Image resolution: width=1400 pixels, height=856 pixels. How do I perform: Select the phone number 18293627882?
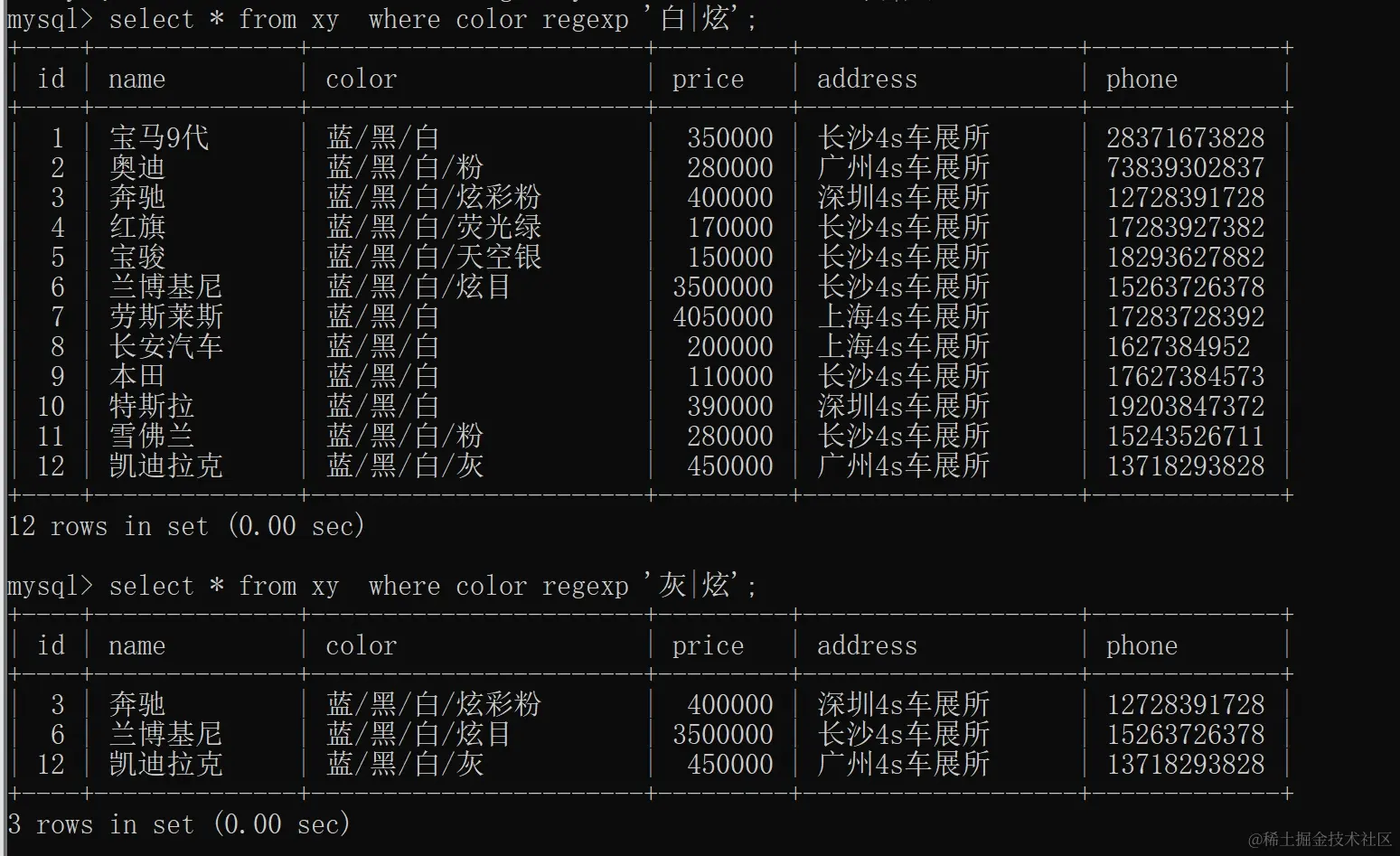click(1186, 257)
